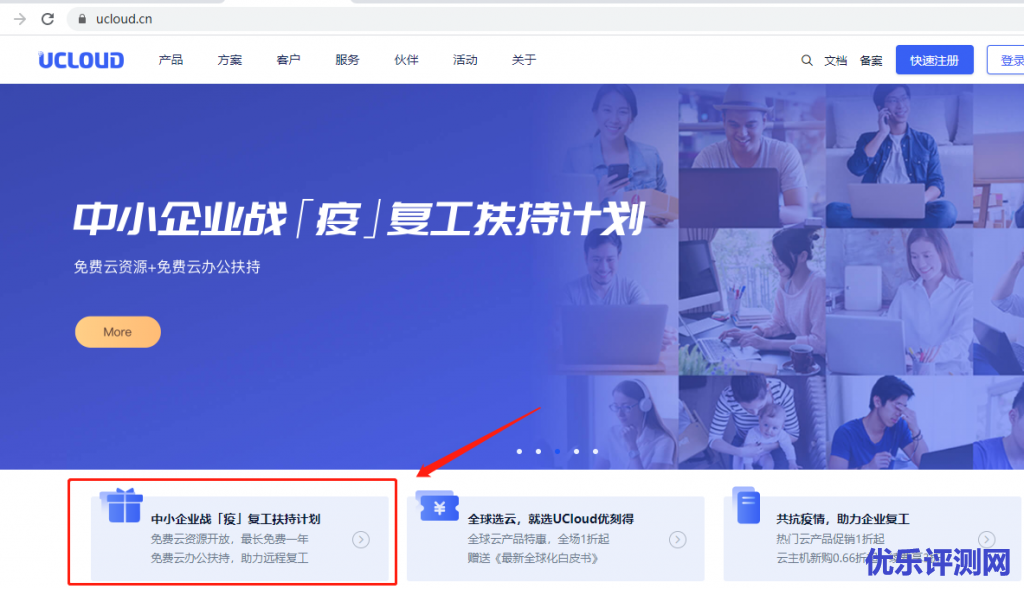Click text 免费云办公扶持，助力远程复工
Image resolution: width=1024 pixels, height=589 pixels.
coord(229,558)
